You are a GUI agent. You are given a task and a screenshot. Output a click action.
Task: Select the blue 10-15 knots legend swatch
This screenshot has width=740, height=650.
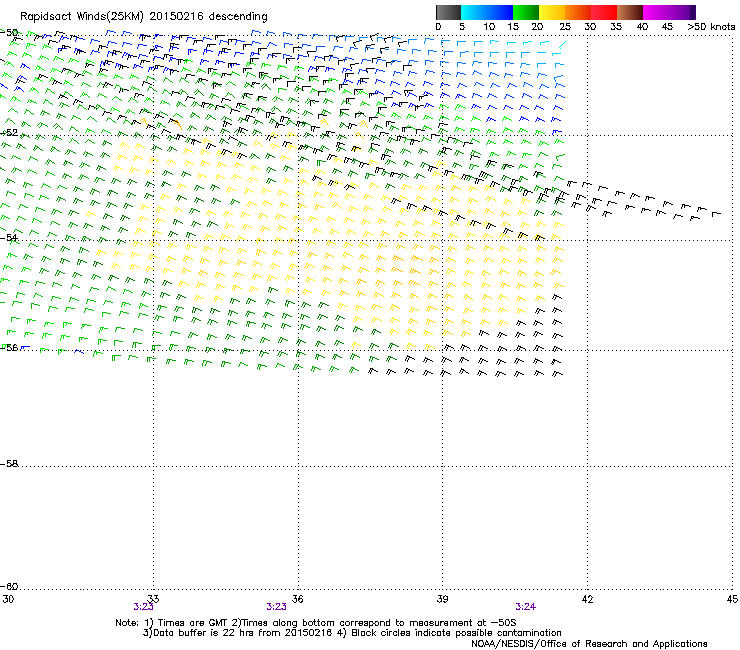[500, 12]
